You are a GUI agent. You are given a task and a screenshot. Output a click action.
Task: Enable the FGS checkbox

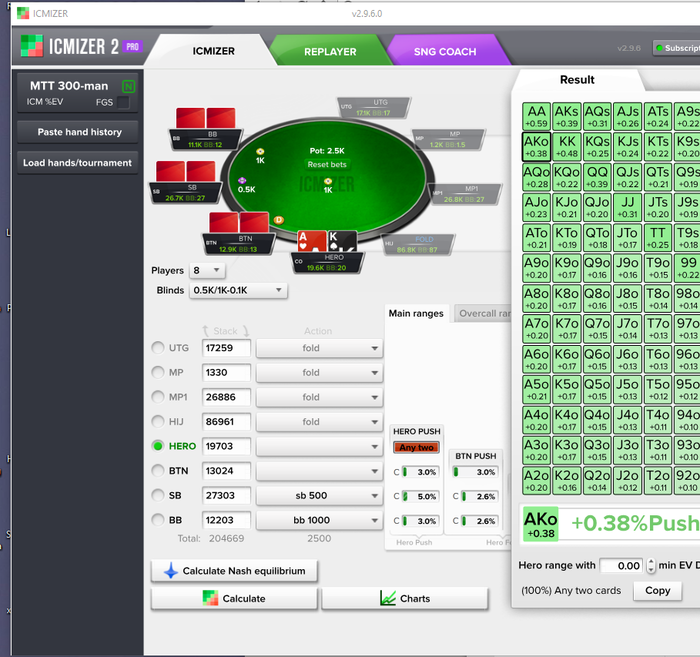click(x=123, y=102)
